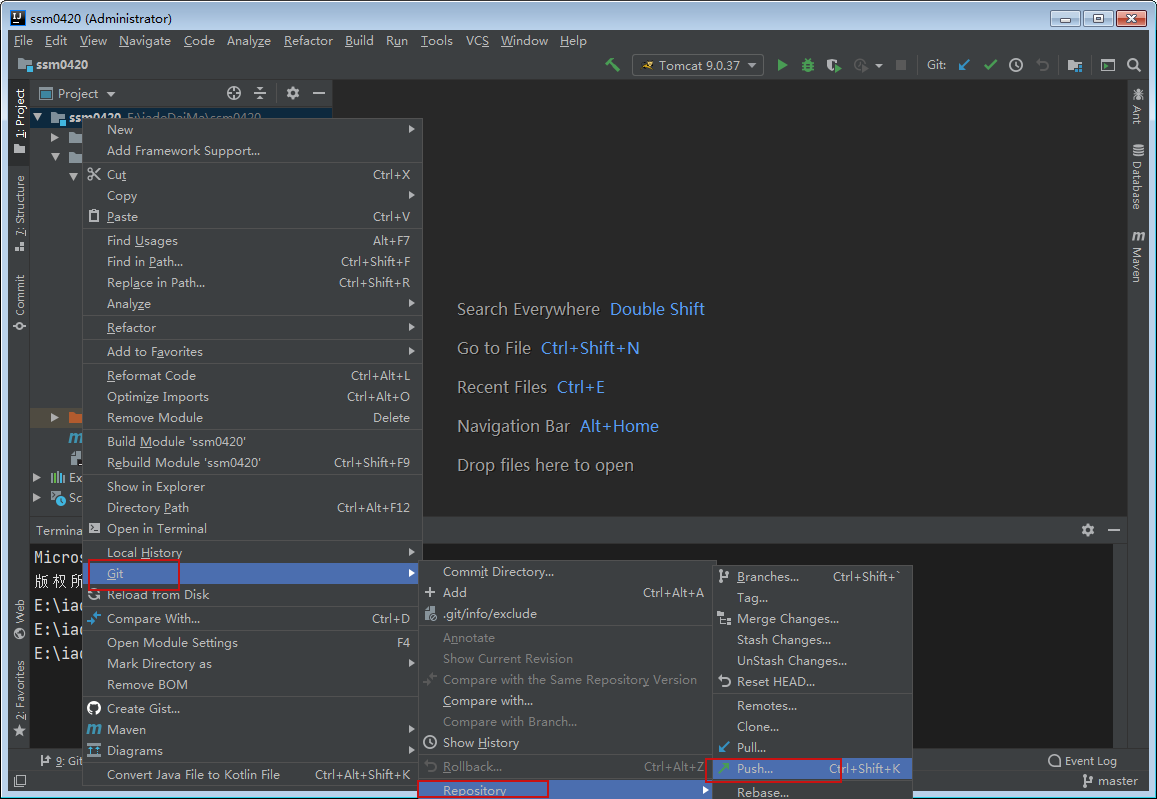Viewport: 1157px width, 799px height.
Task: Open the Favorites tool window tab
Action: click(20, 698)
